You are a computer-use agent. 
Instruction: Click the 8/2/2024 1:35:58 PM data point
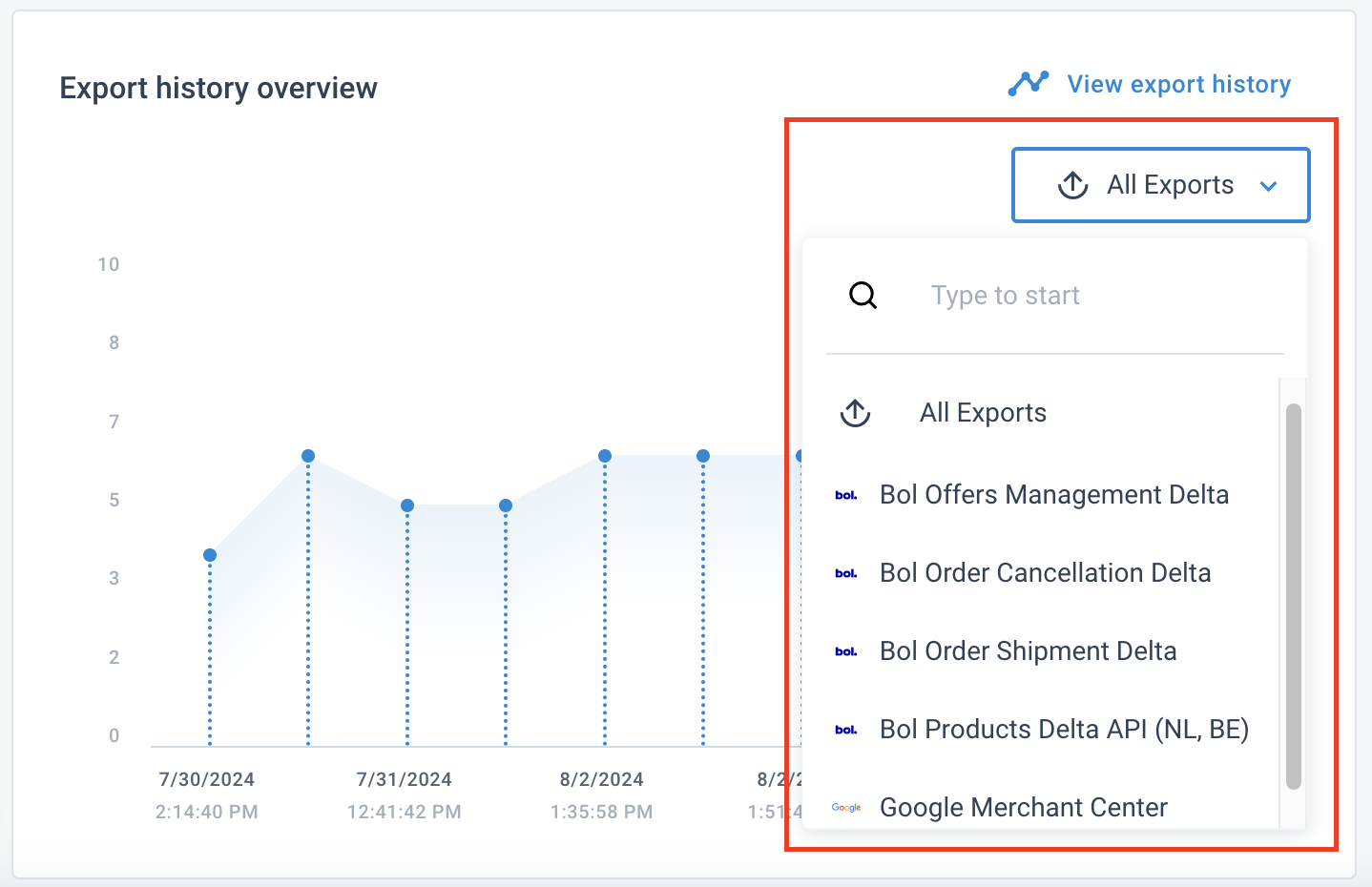[605, 456]
